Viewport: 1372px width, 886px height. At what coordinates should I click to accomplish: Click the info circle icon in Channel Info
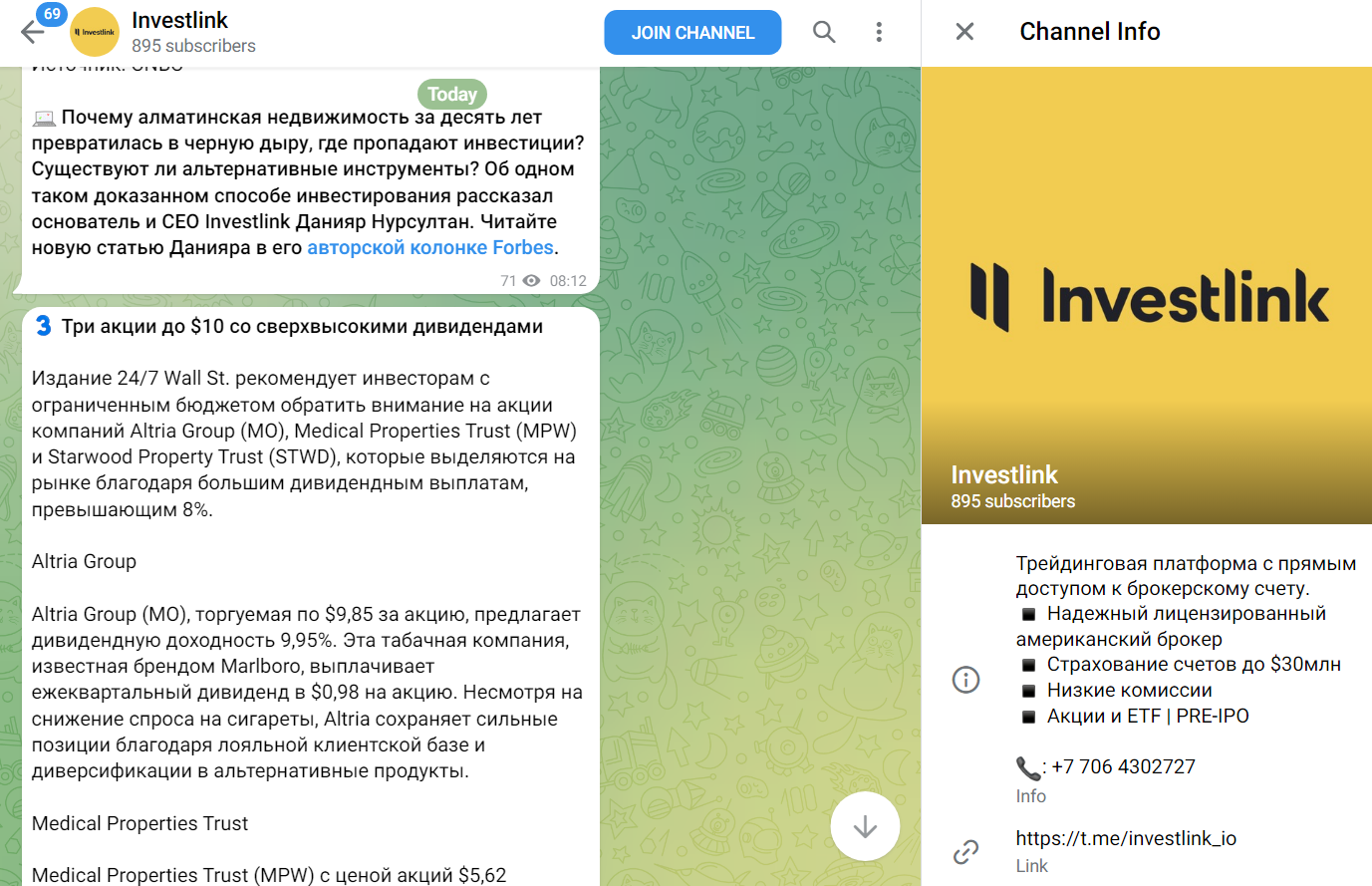click(x=965, y=680)
